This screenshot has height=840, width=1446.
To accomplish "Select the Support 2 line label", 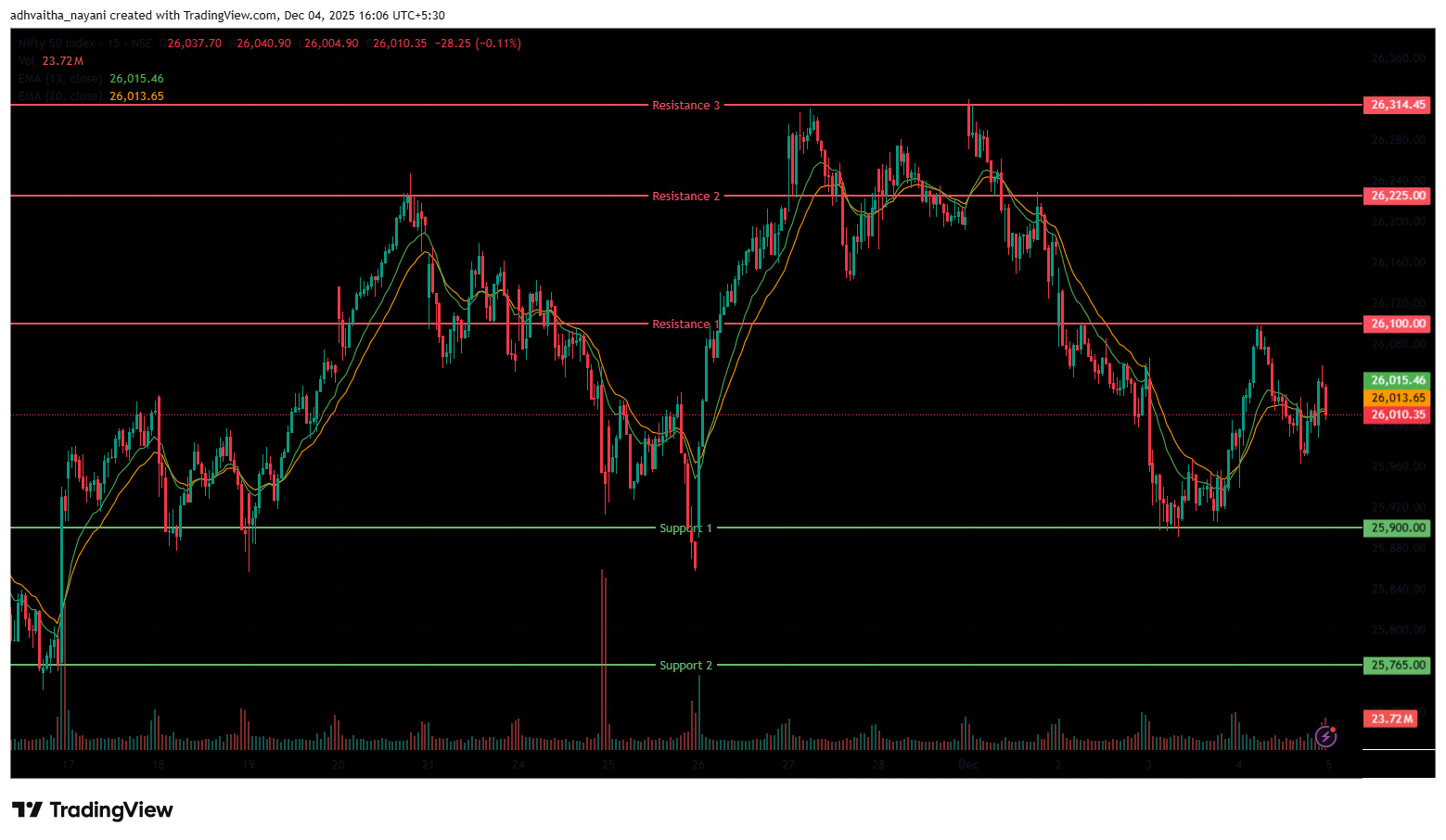I will [685, 666].
